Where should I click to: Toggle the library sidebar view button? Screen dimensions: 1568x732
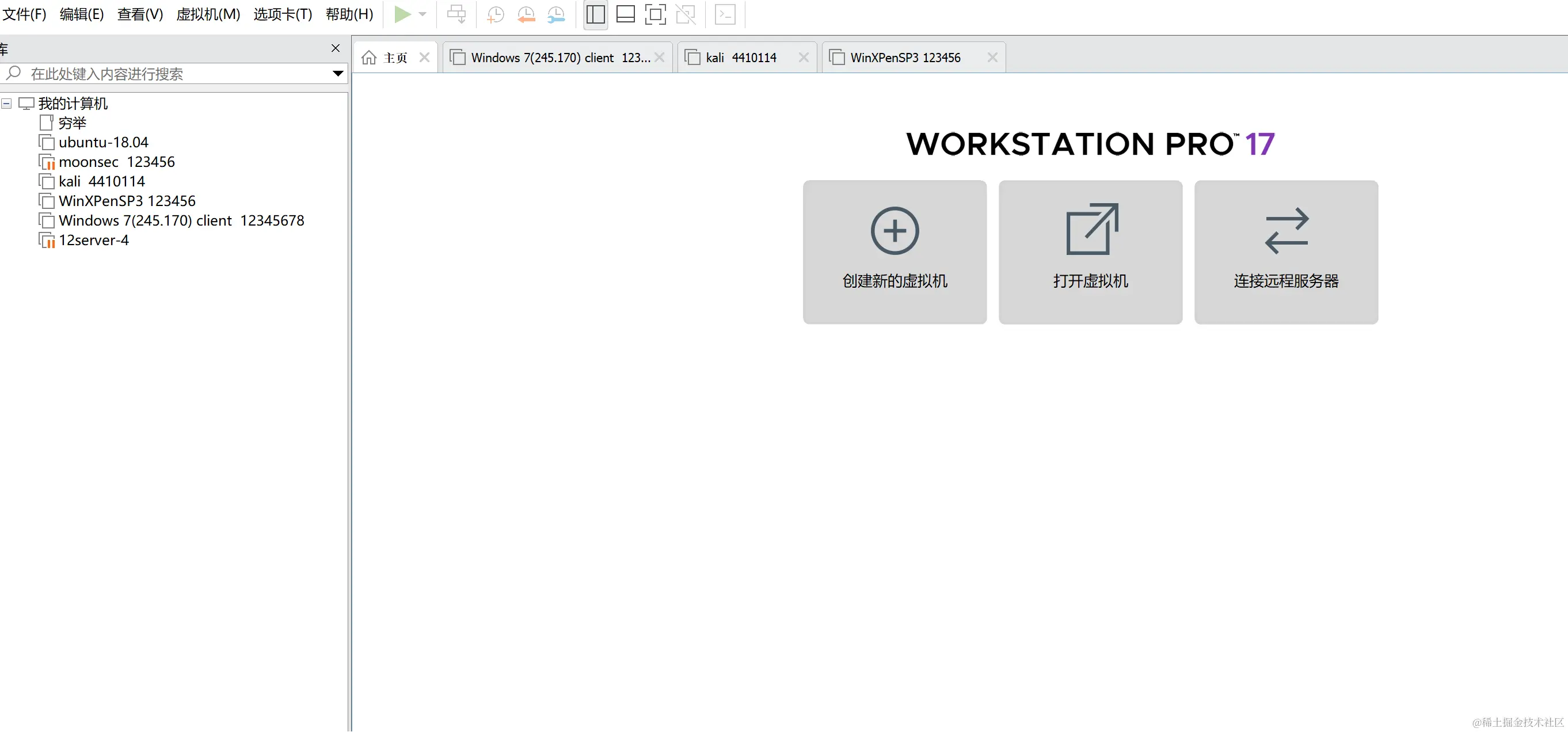(595, 14)
